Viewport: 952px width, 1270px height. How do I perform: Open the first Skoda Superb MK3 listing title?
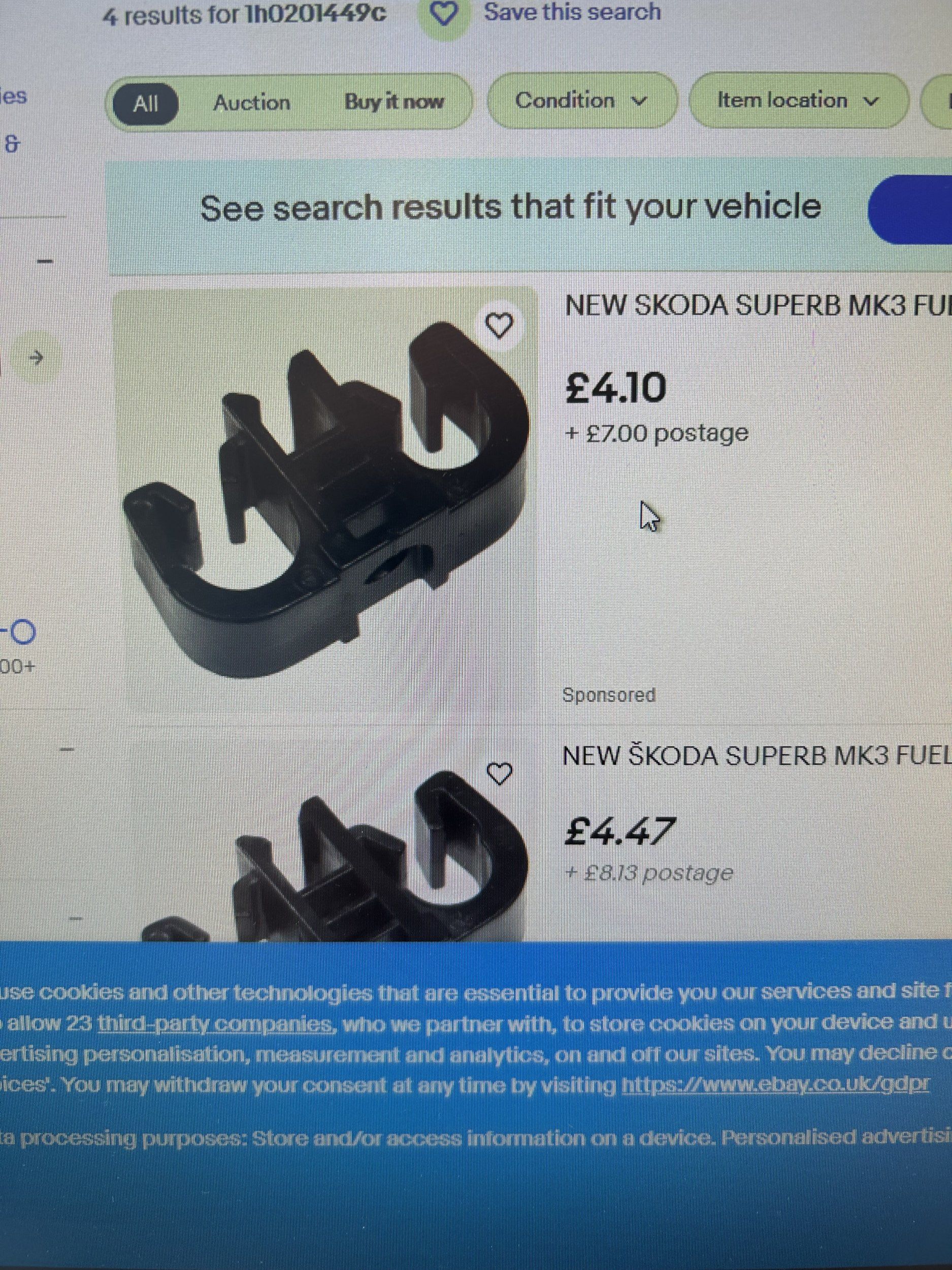pos(758,305)
